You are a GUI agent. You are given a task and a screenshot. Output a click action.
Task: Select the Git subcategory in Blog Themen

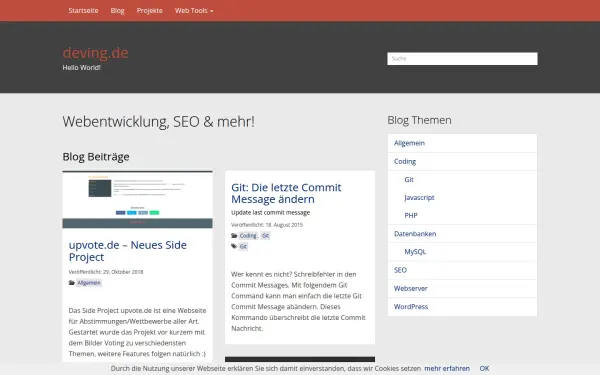point(409,179)
